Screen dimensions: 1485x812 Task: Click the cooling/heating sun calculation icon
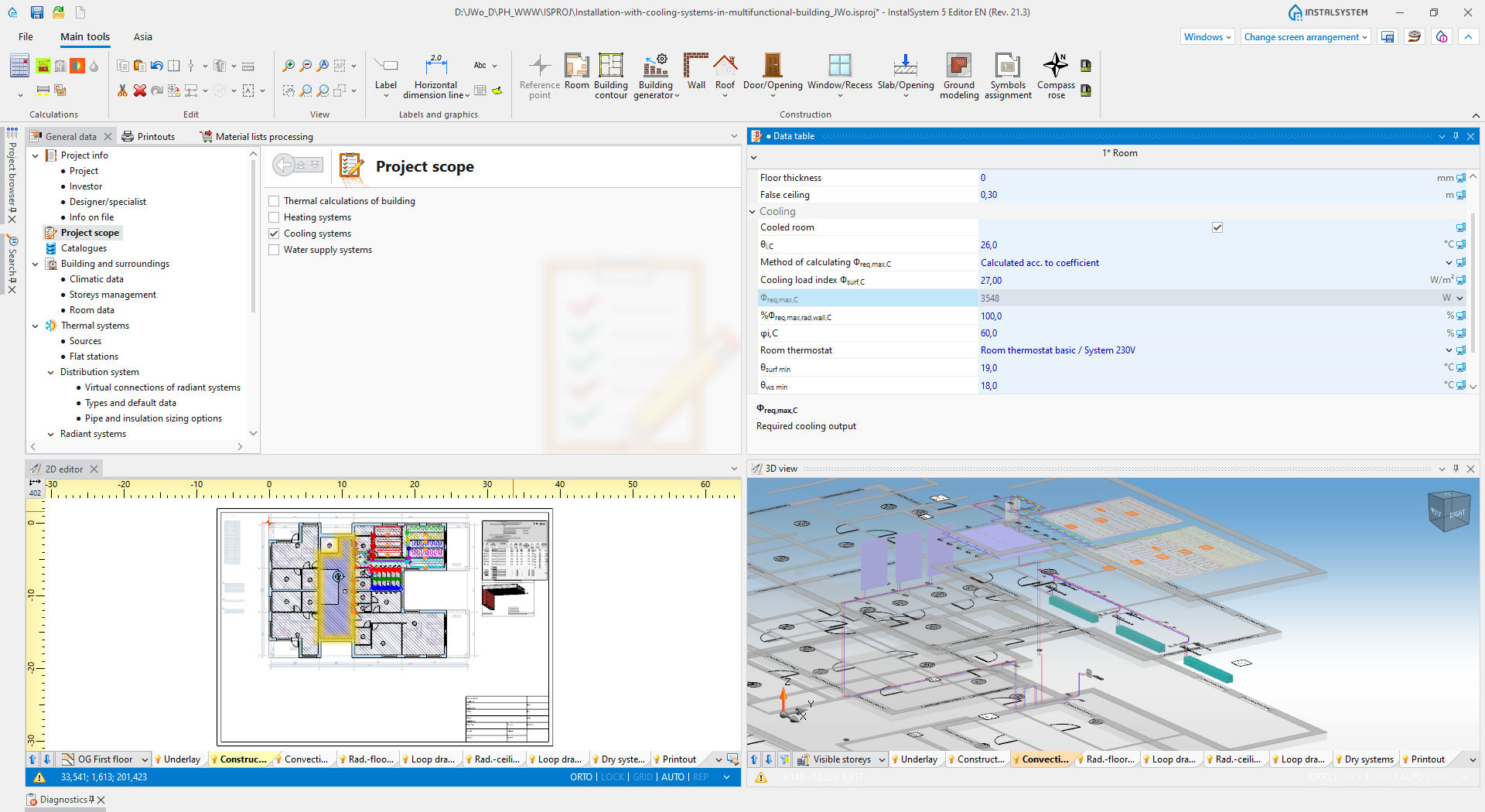click(x=77, y=66)
